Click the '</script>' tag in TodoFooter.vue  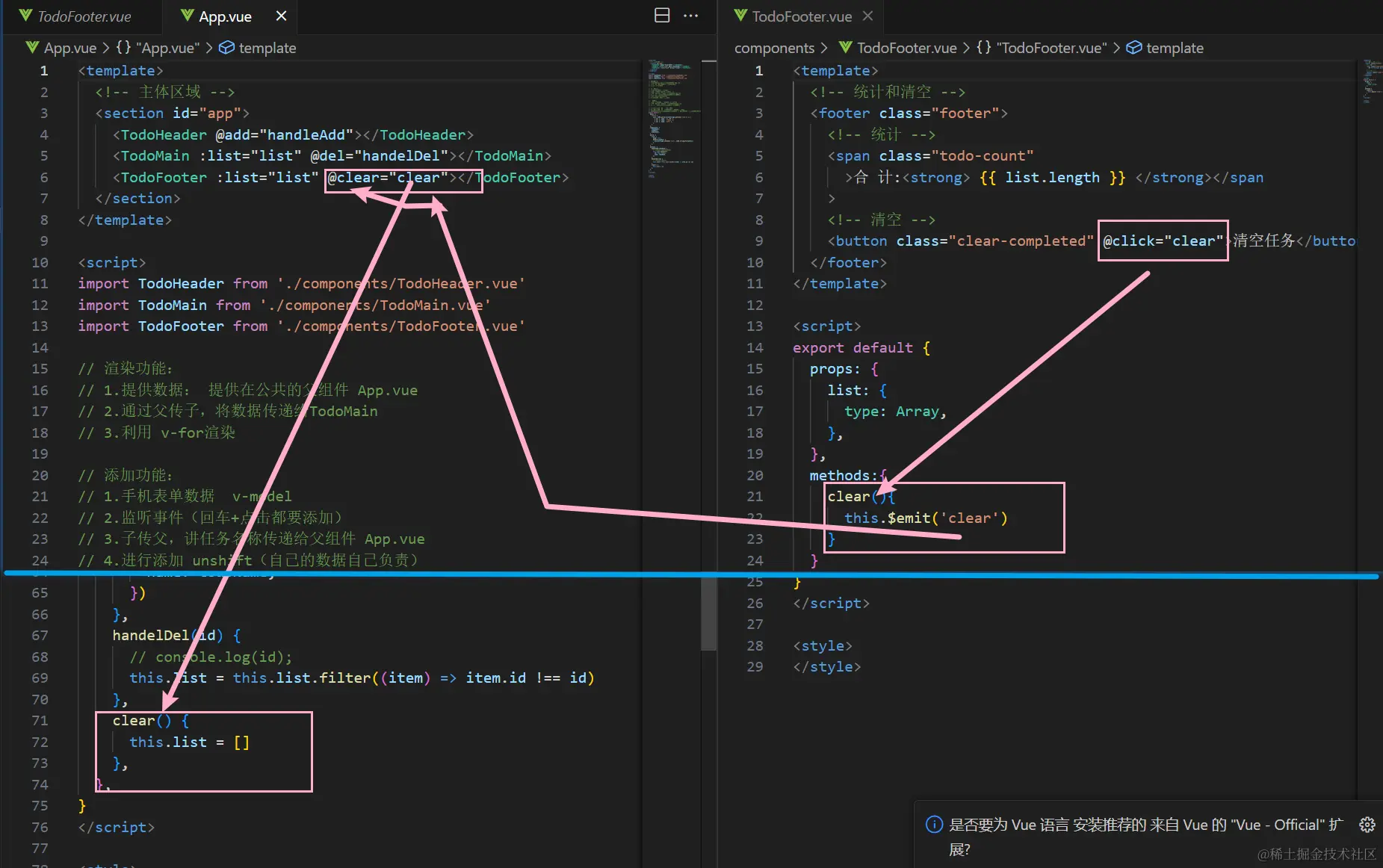click(831, 604)
